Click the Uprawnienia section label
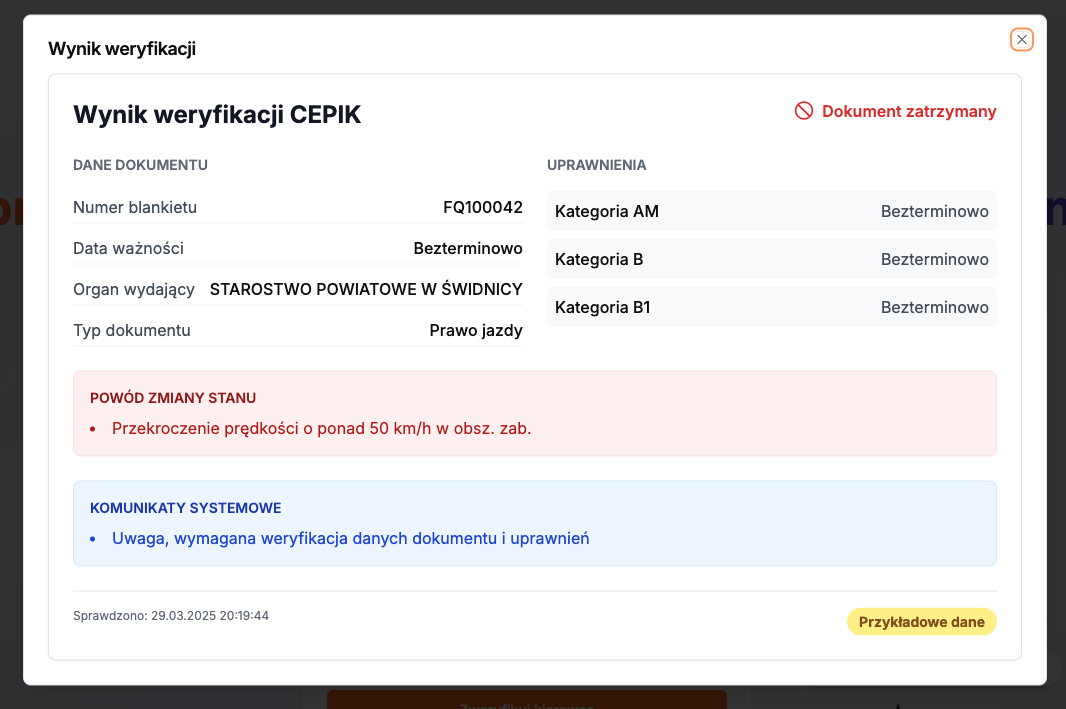The height and width of the screenshot is (709, 1066). [x=596, y=165]
